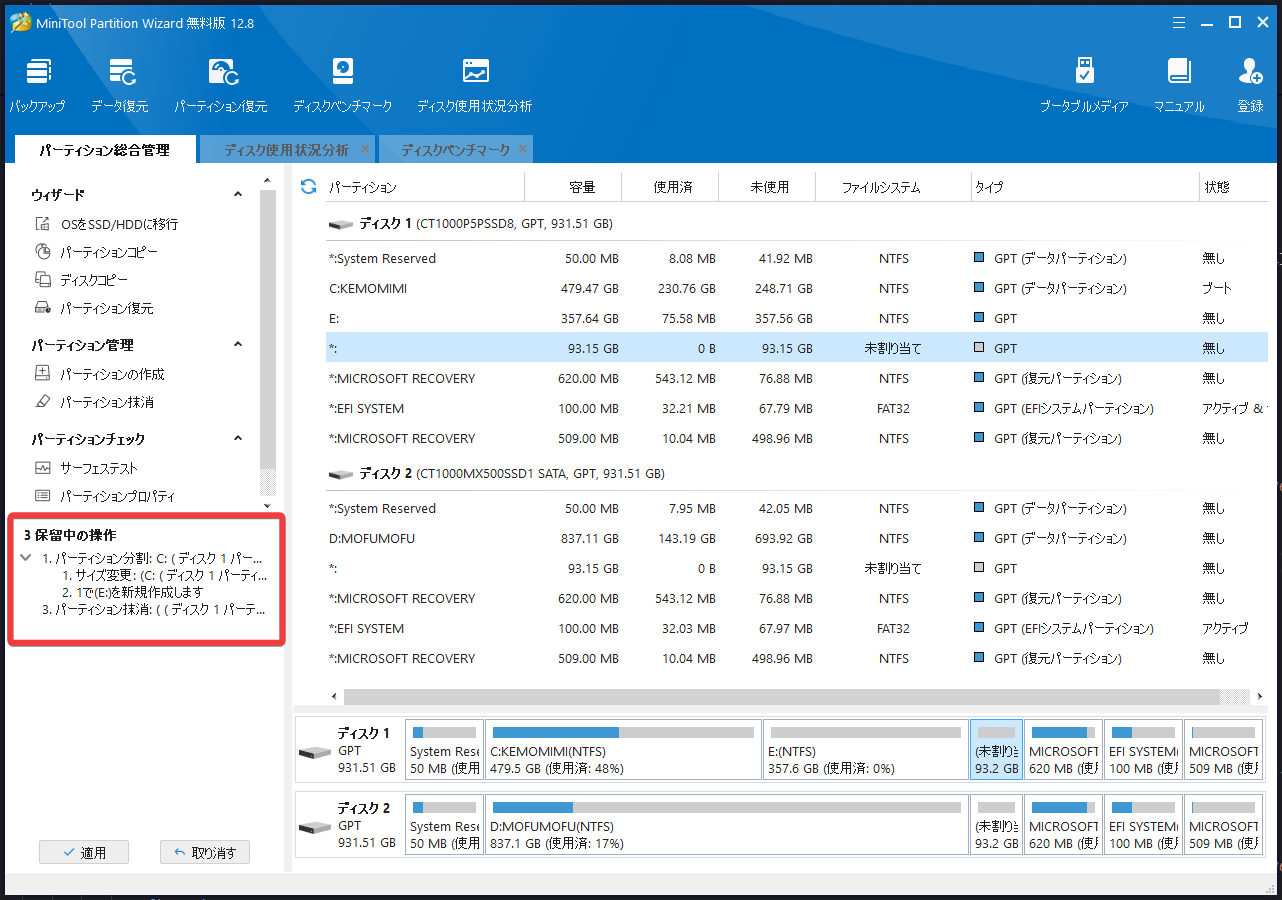This screenshot has height=900, width=1282.
Task: Switch to the ディスク使用状況分析 tab
Action: [286, 150]
